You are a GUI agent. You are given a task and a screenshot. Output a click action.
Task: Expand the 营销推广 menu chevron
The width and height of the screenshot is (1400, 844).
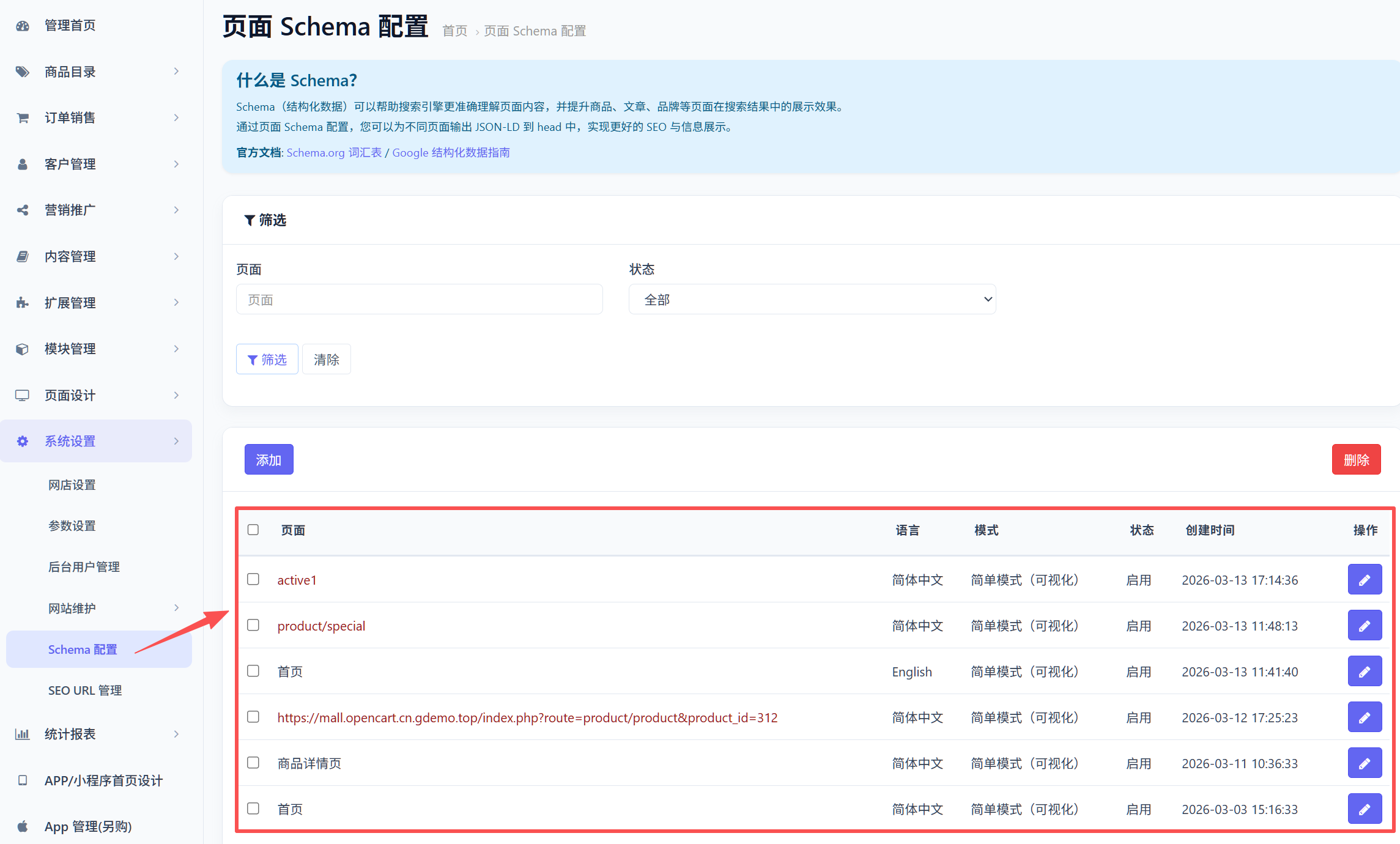point(176,210)
